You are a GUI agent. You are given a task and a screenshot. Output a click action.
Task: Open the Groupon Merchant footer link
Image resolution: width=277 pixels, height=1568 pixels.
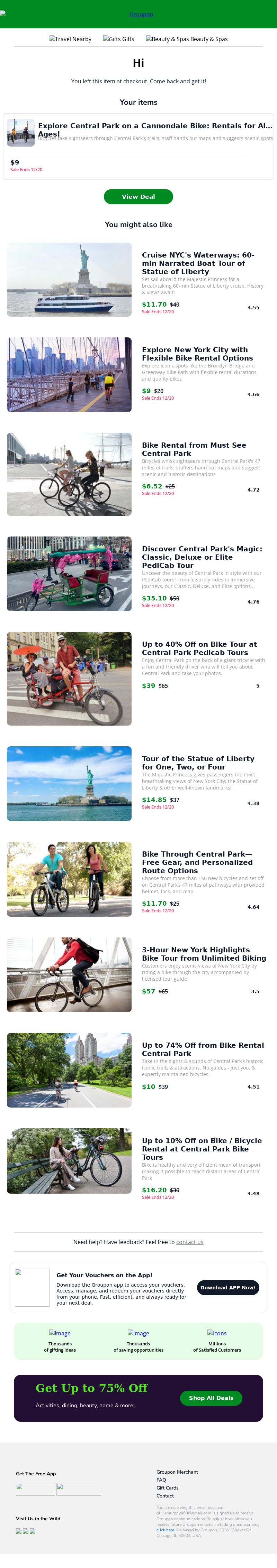[177, 1472]
